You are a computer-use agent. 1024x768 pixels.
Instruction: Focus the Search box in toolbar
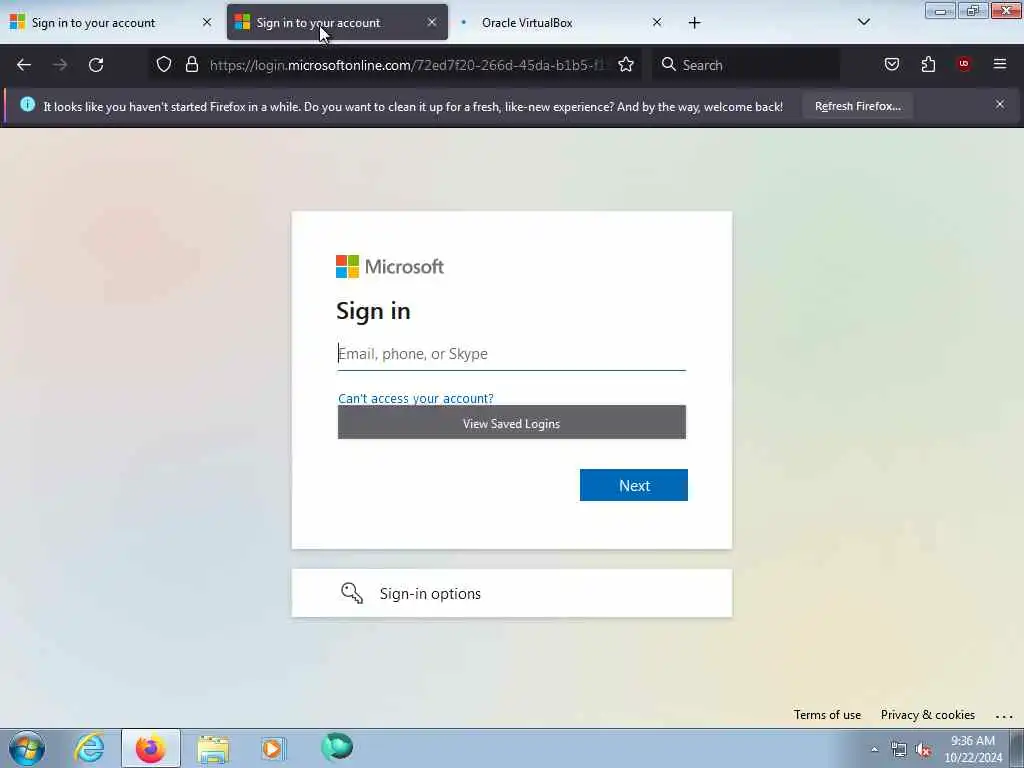(746, 65)
